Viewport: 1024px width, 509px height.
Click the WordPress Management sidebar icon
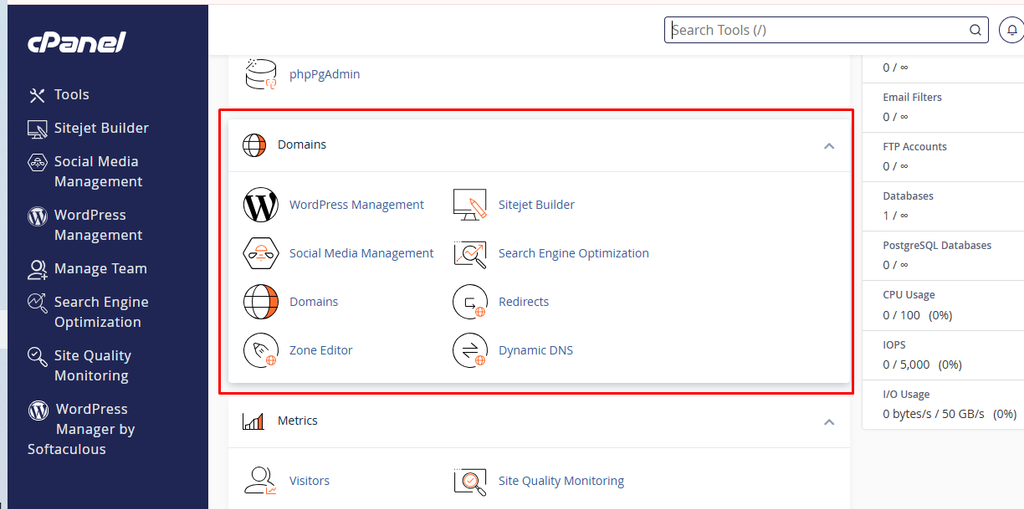pyautogui.click(x=37, y=216)
